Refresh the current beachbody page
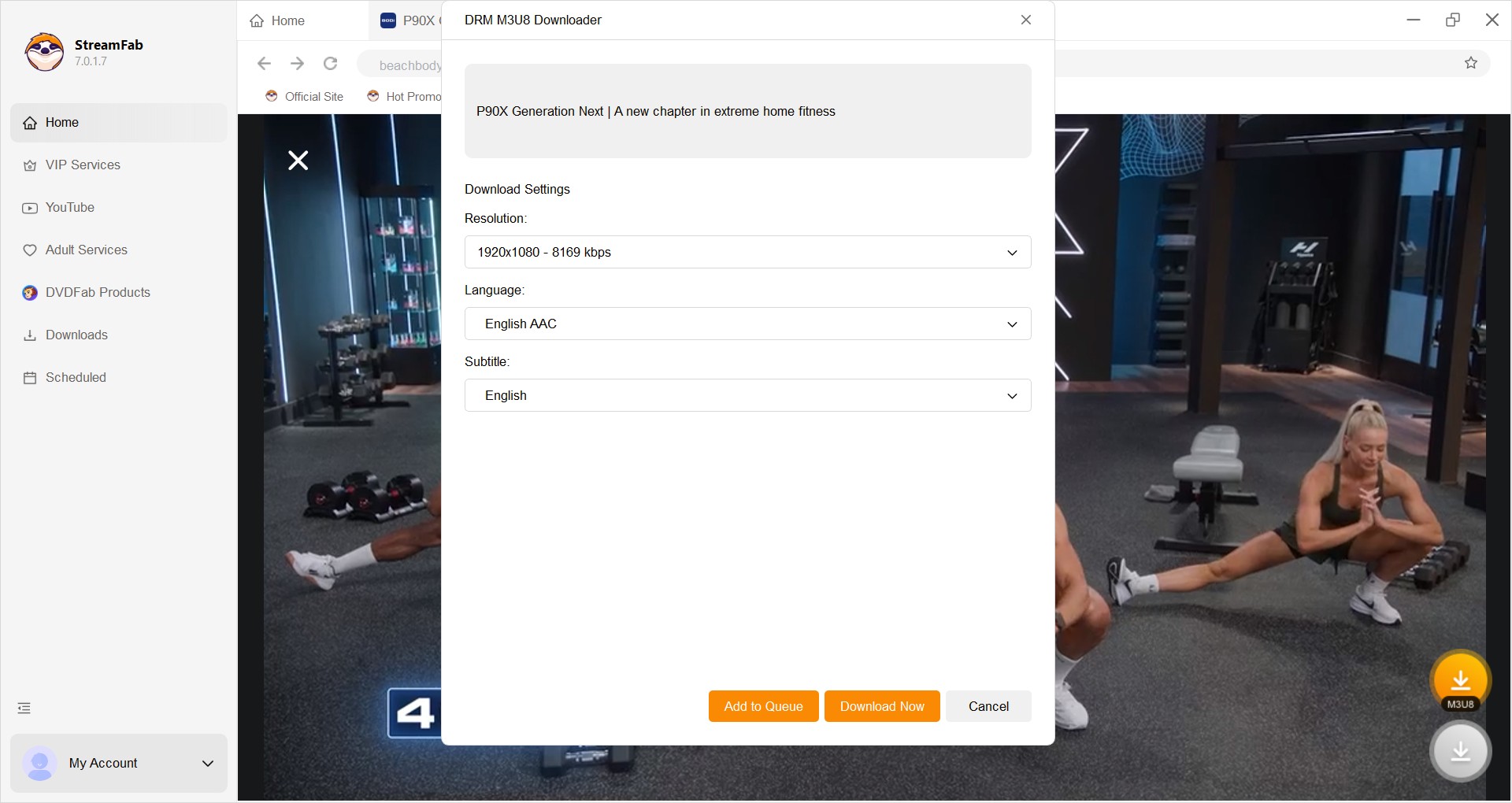This screenshot has height=803, width=1512. [x=330, y=64]
